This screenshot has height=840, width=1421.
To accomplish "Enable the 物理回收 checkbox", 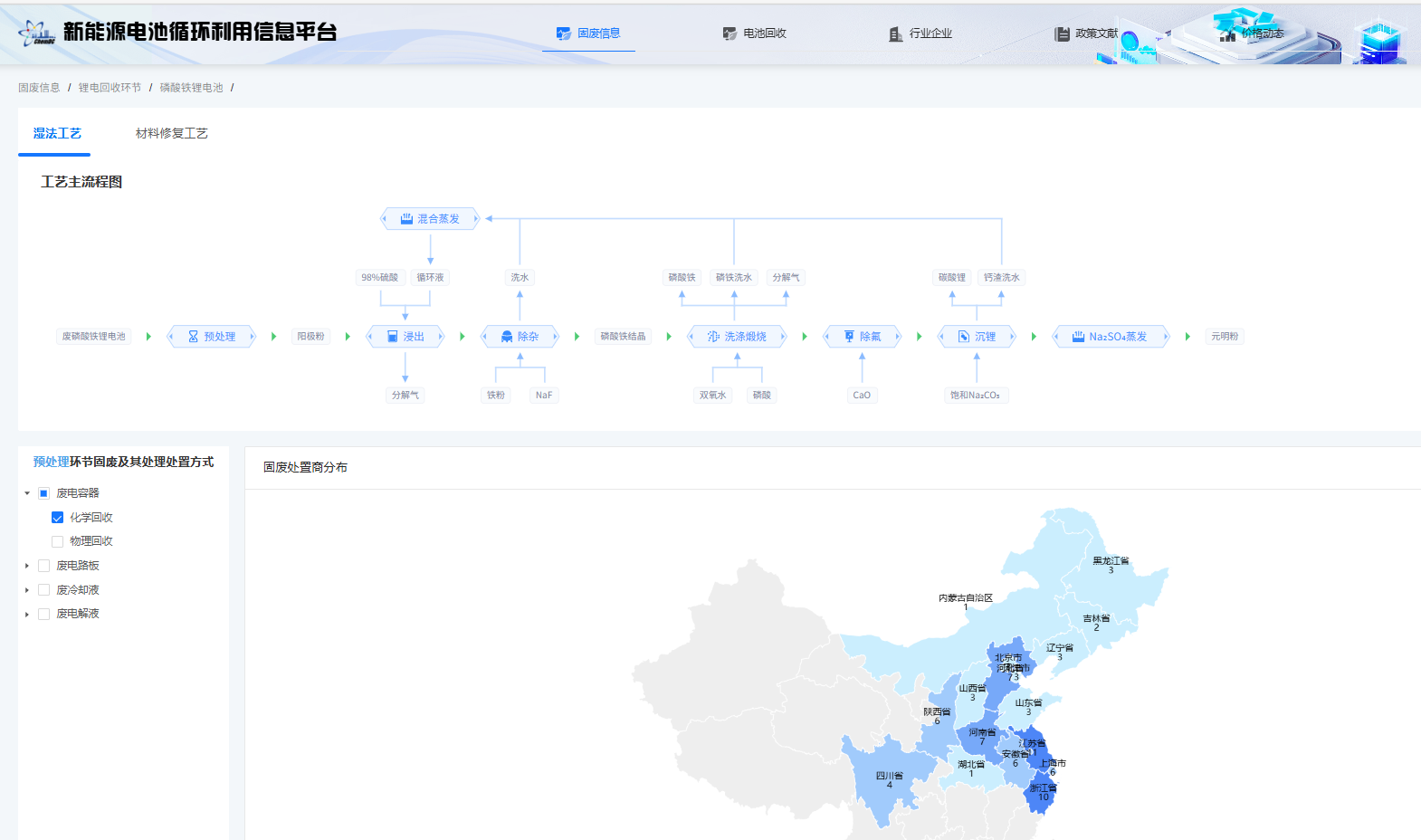I will pyautogui.click(x=58, y=541).
